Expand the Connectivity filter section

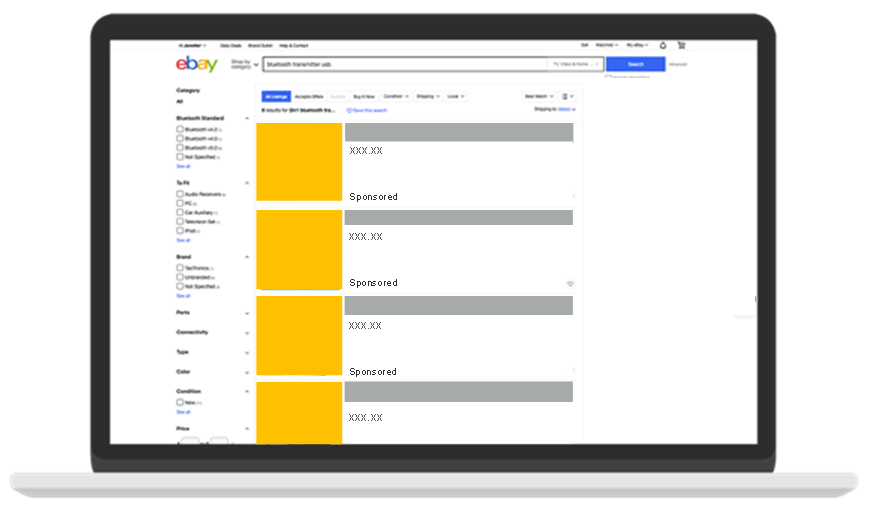tap(247, 332)
